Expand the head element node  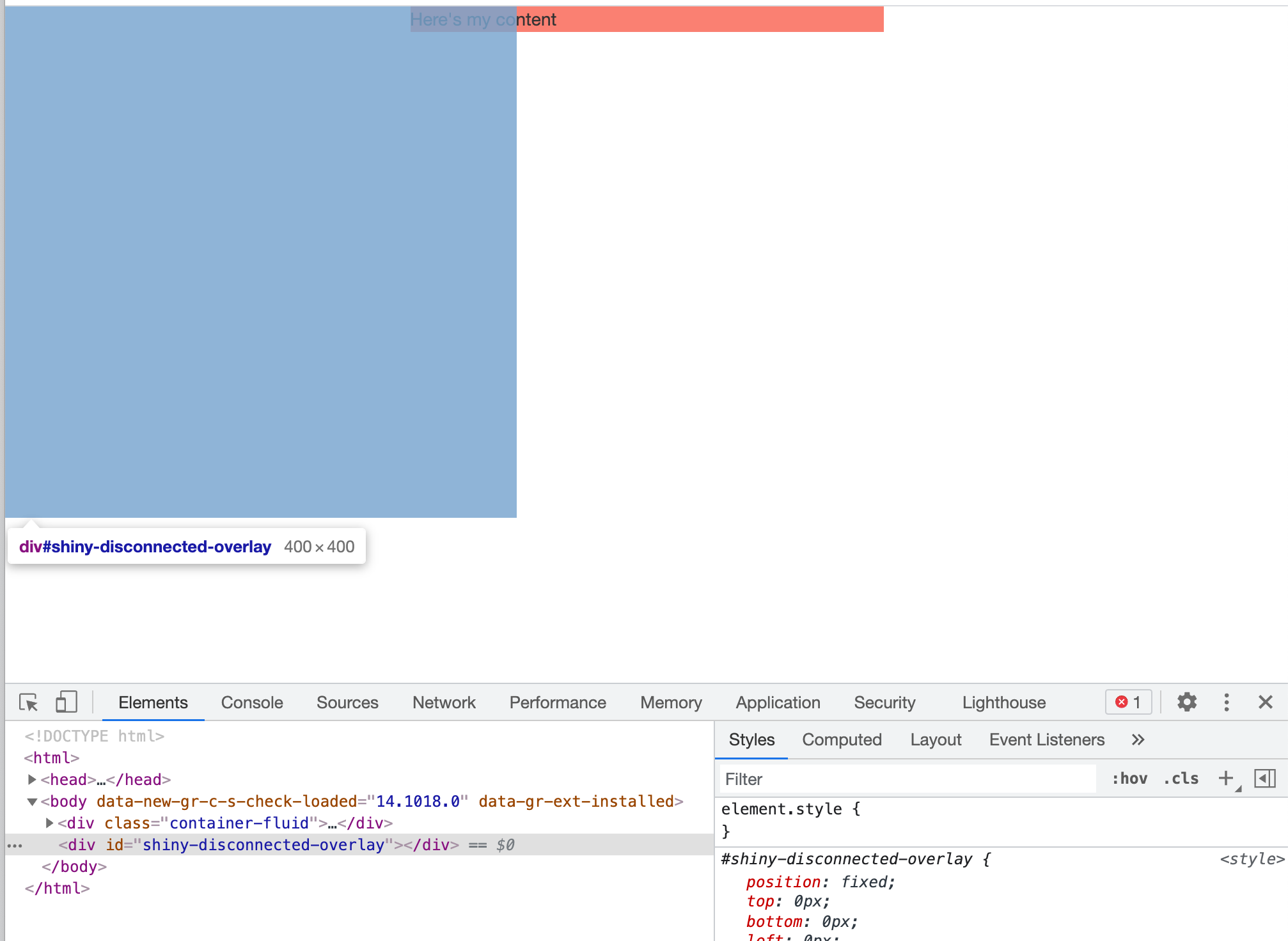pyautogui.click(x=32, y=779)
